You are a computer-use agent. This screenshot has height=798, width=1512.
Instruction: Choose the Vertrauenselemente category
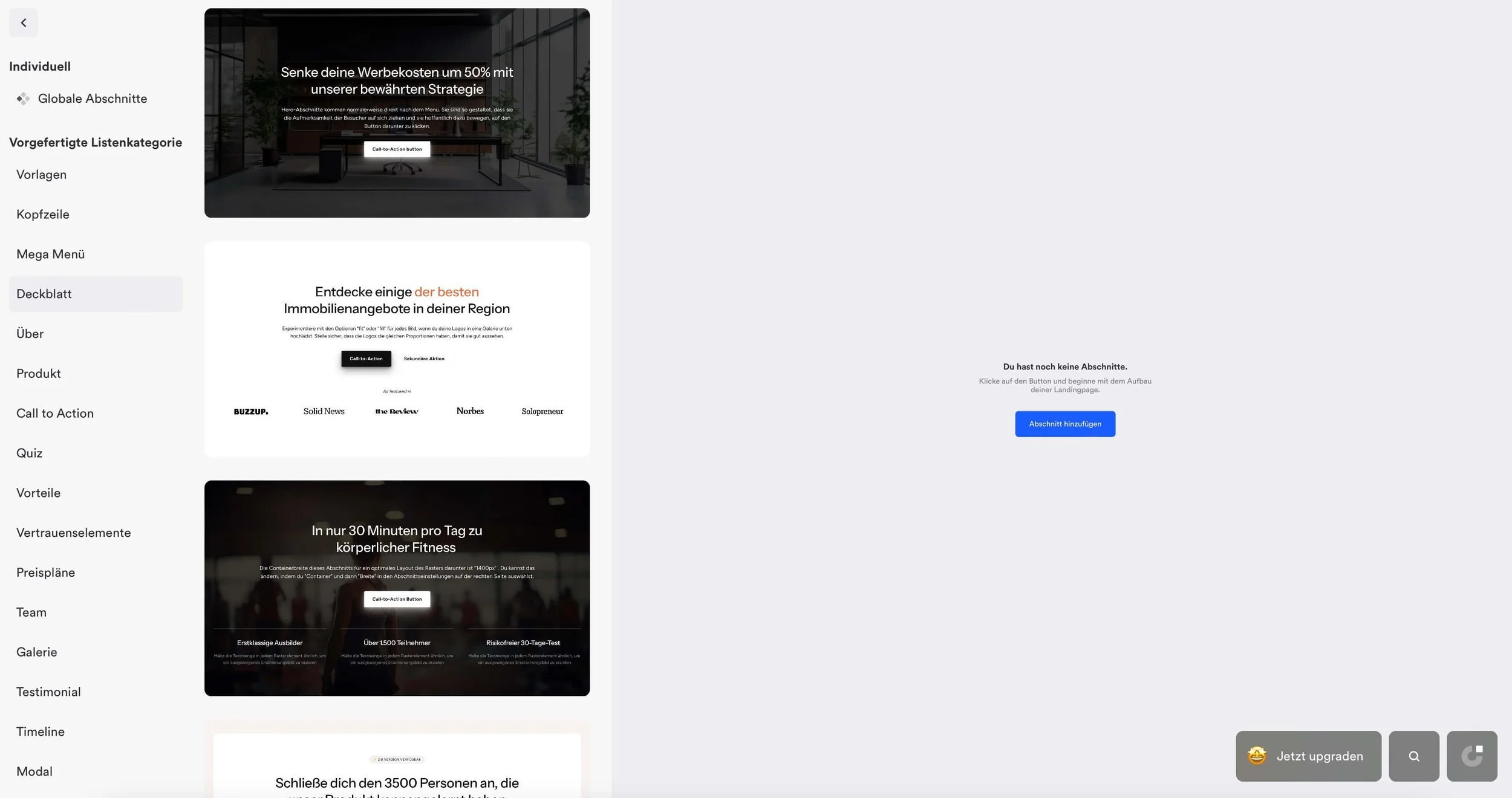pos(73,533)
